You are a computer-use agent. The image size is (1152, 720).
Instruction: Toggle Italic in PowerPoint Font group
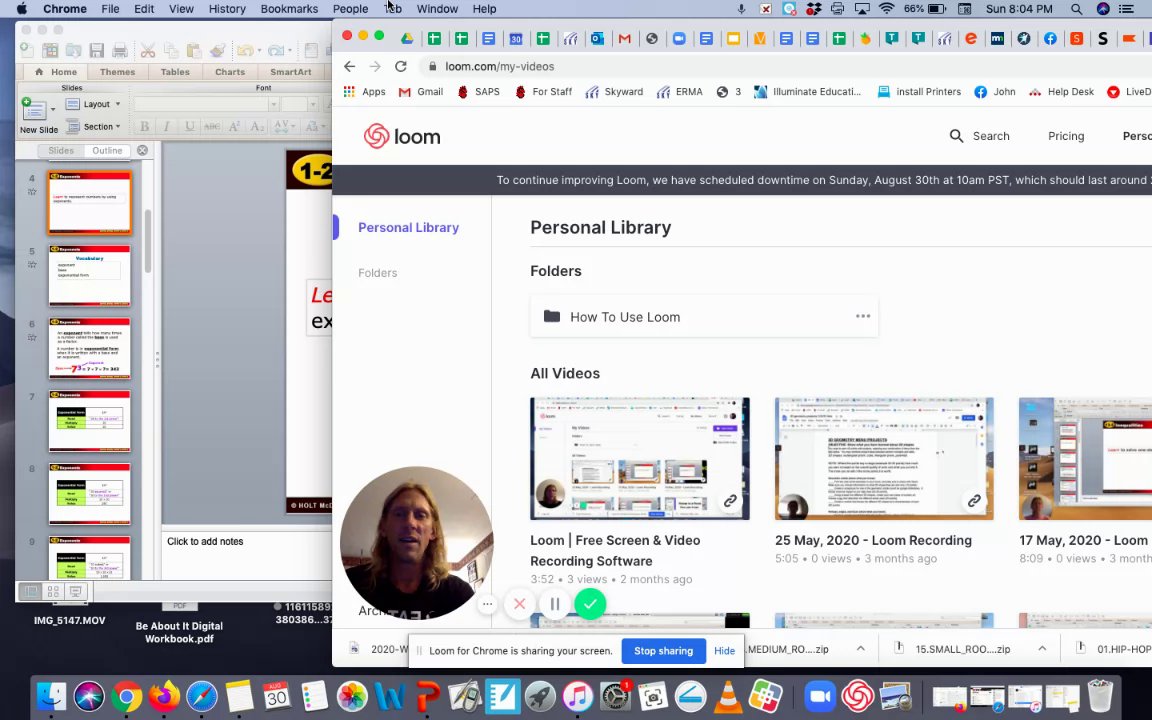[x=167, y=126]
